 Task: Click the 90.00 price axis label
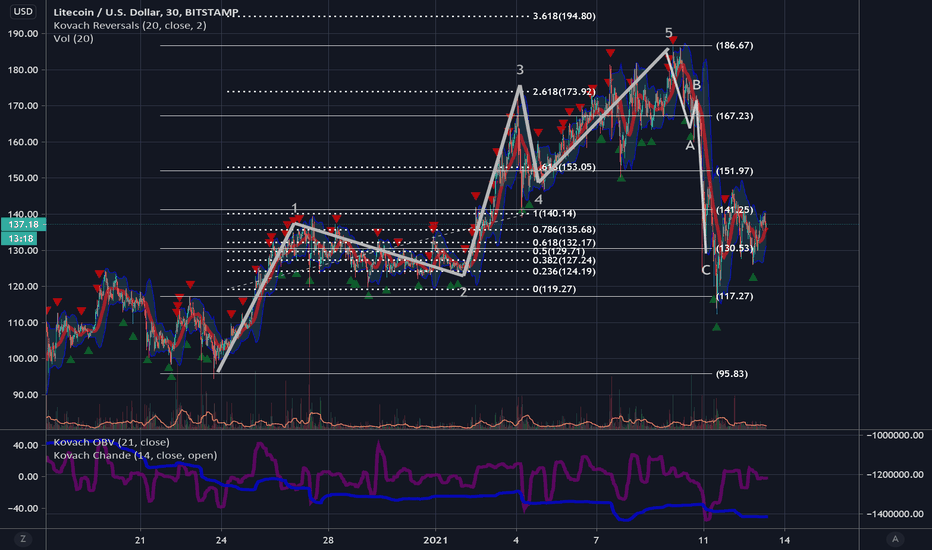point(26,395)
